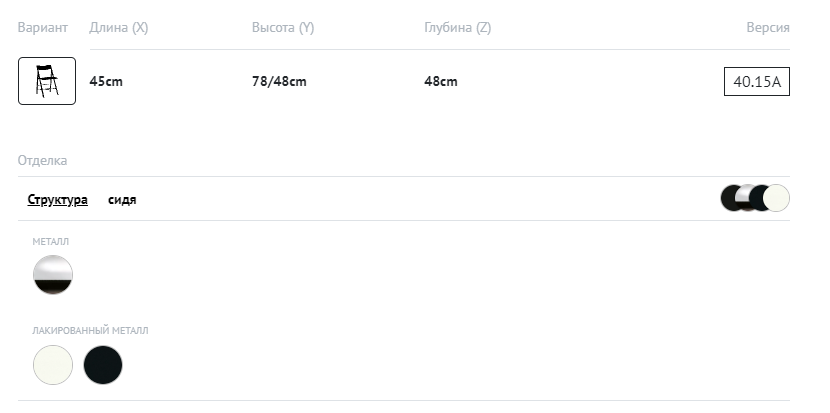Viewport: 830px width, 413px height.
Task: Click the 45cm length value
Action: pyautogui.click(x=106, y=82)
